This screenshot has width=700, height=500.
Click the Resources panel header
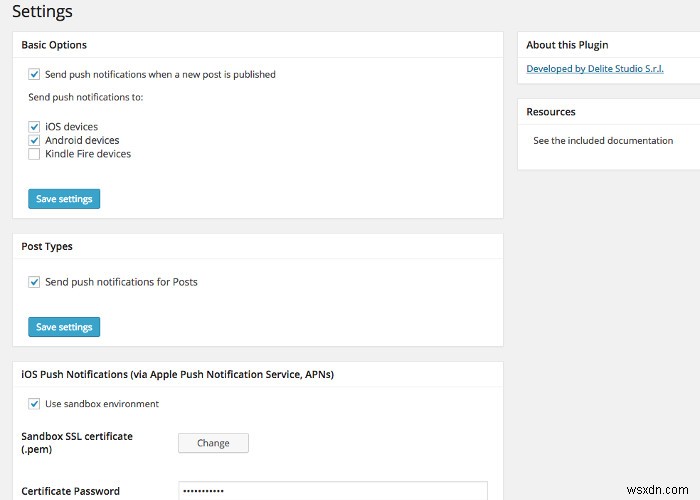point(608,112)
